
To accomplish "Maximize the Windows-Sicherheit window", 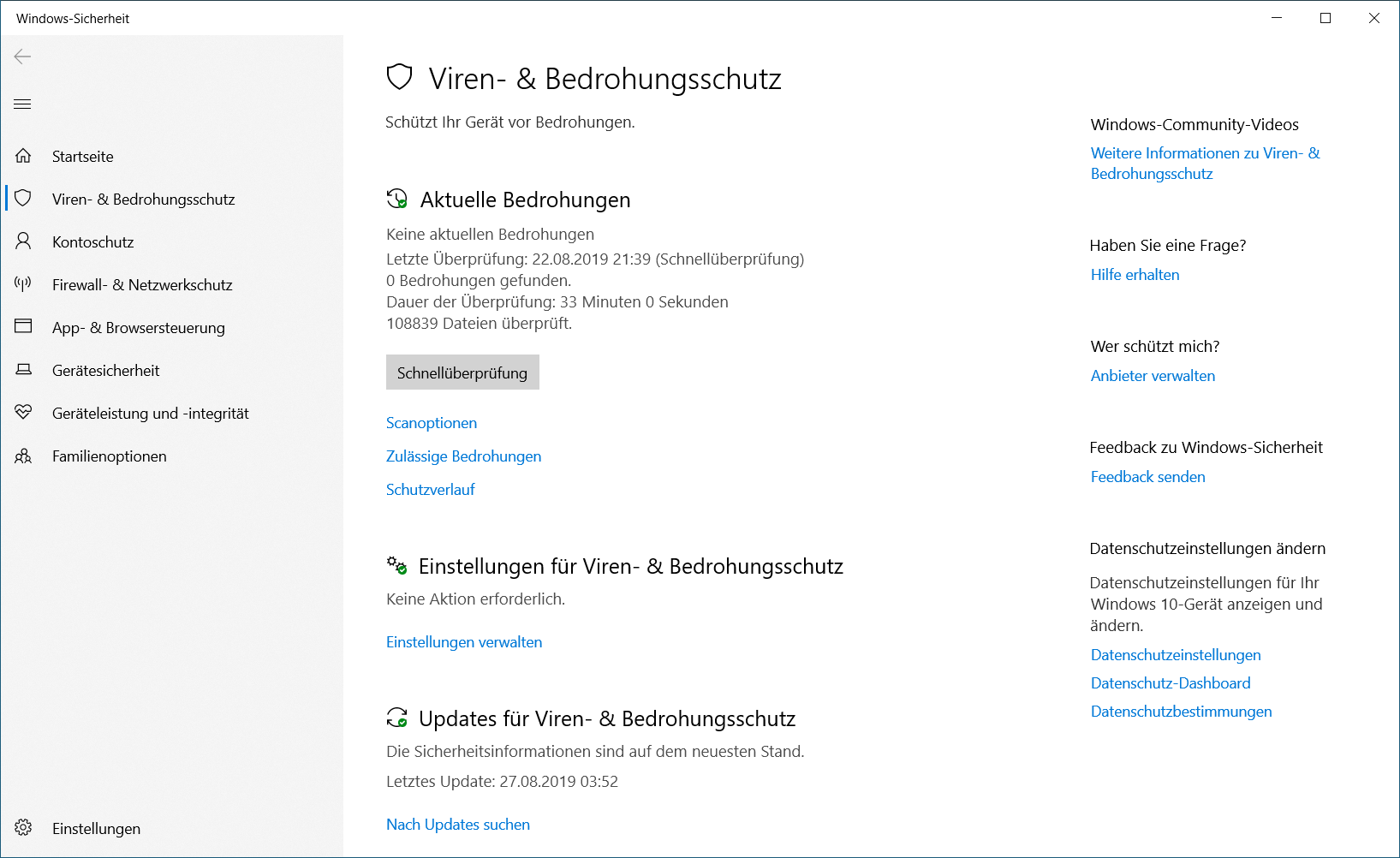I will tap(1326, 18).
